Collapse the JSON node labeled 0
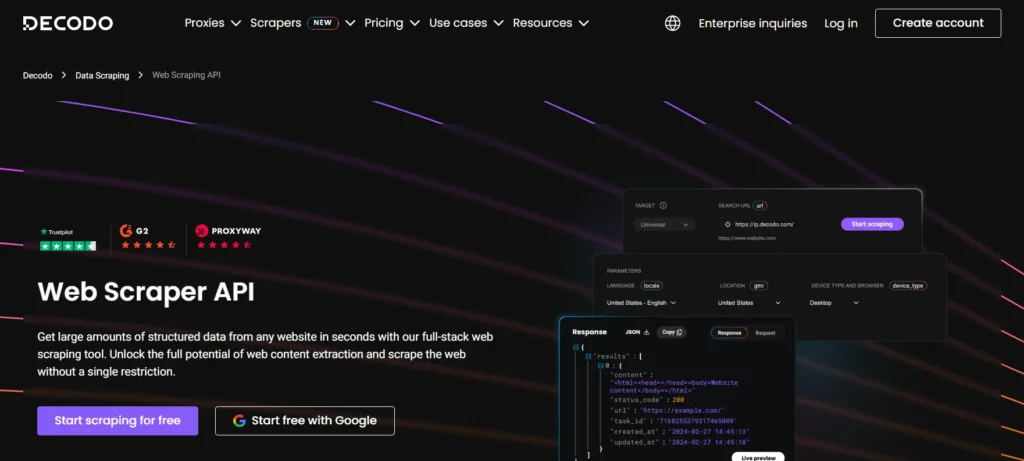This screenshot has width=1024, height=461. [x=600, y=366]
